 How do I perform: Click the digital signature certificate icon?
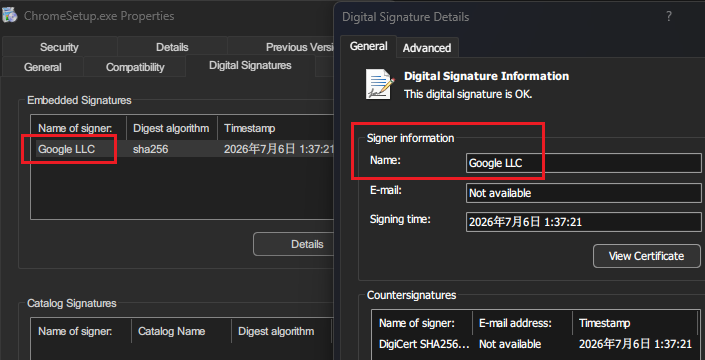click(x=380, y=84)
